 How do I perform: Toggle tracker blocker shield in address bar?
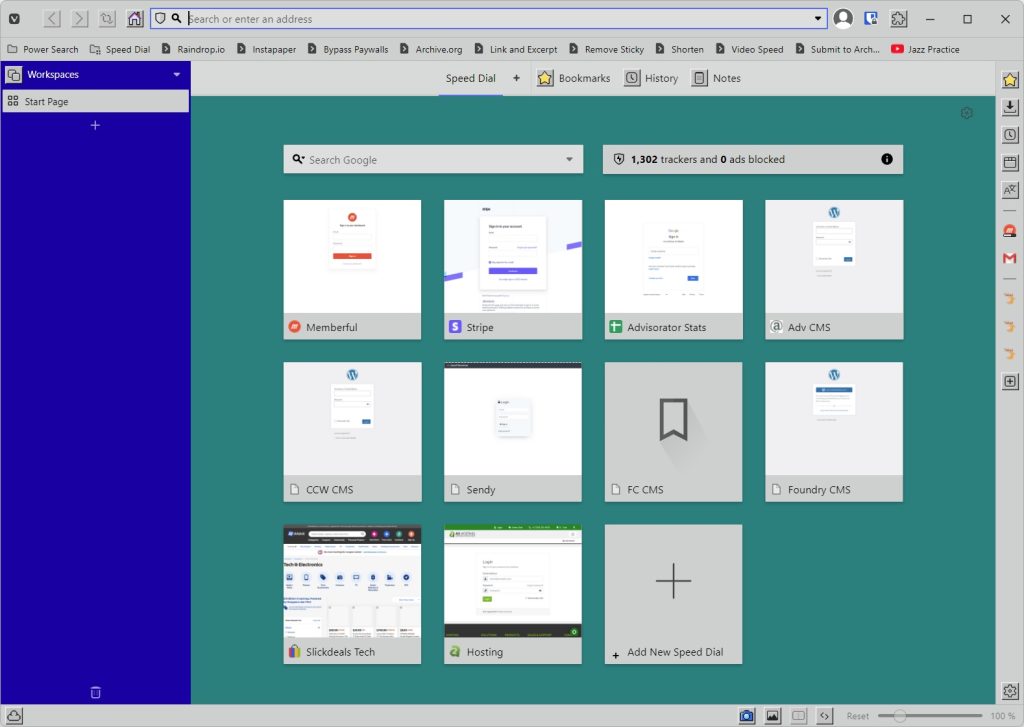pyautogui.click(x=159, y=19)
